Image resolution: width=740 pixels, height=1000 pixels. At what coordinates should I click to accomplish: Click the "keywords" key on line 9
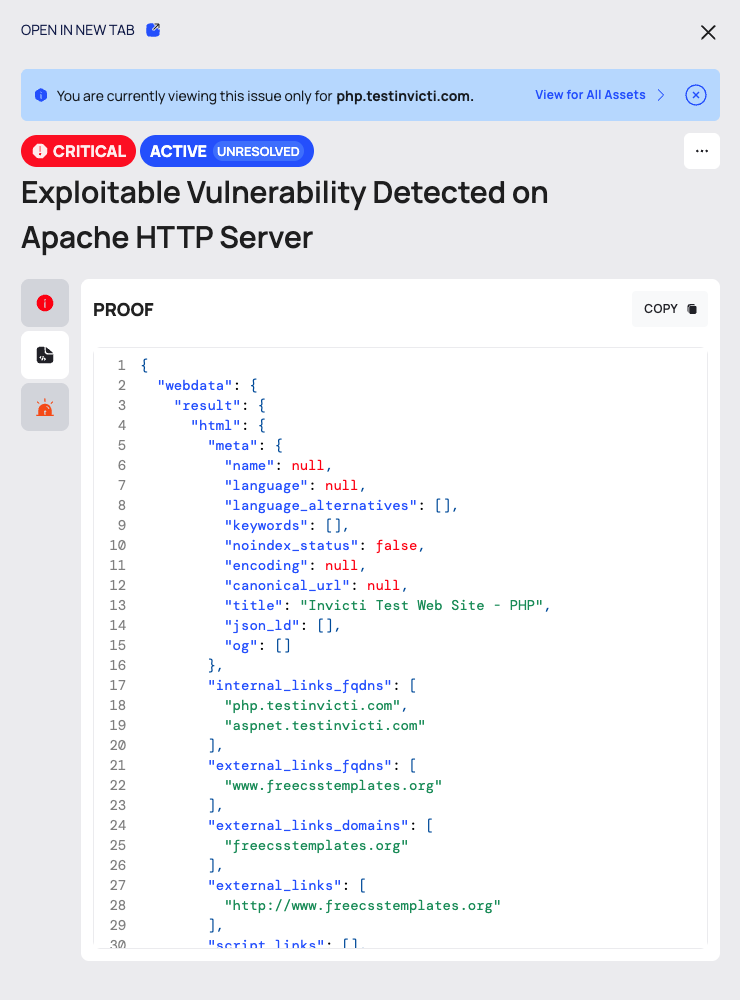[x=266, y=526]
